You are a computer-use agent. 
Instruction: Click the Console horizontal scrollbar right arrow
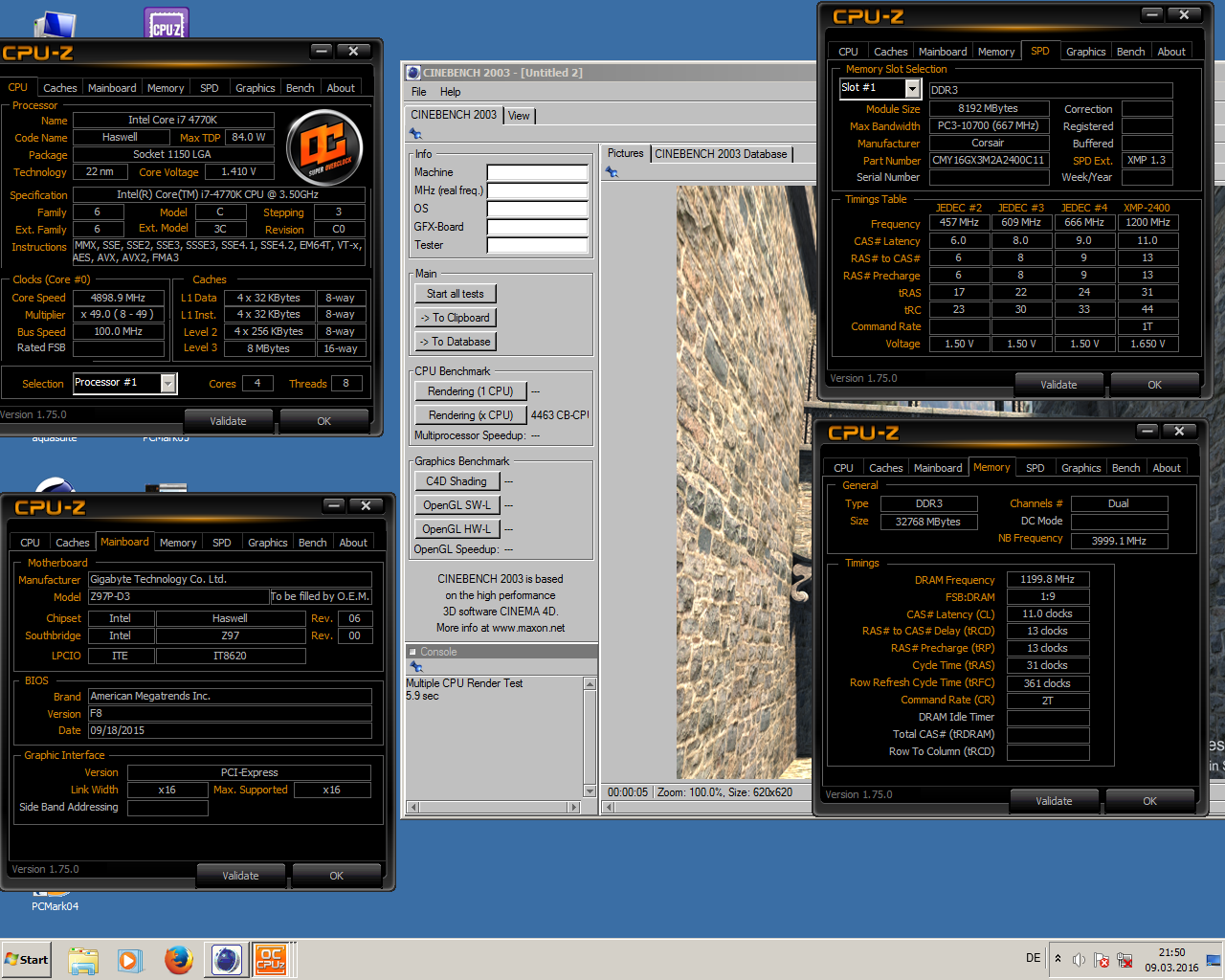[x=574, y=808]
